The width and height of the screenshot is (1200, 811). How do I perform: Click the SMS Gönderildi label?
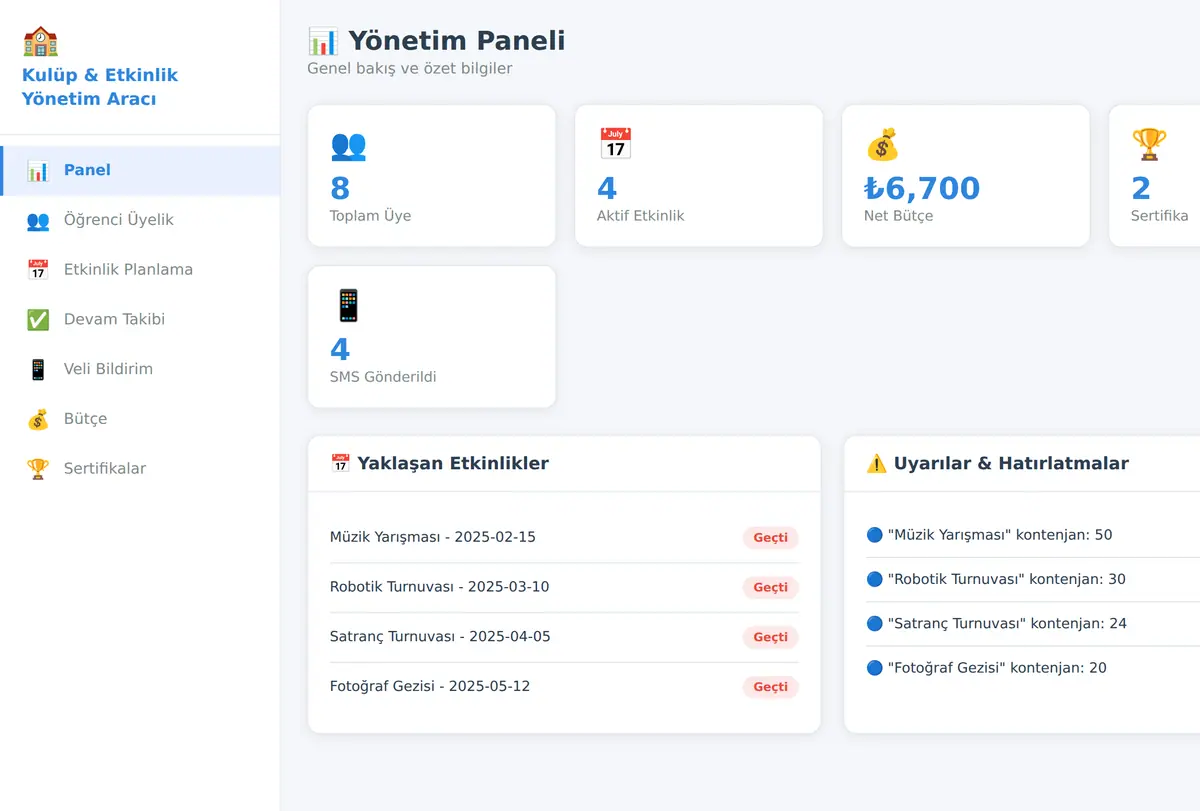pyautogui.click(x=383, y=377)
